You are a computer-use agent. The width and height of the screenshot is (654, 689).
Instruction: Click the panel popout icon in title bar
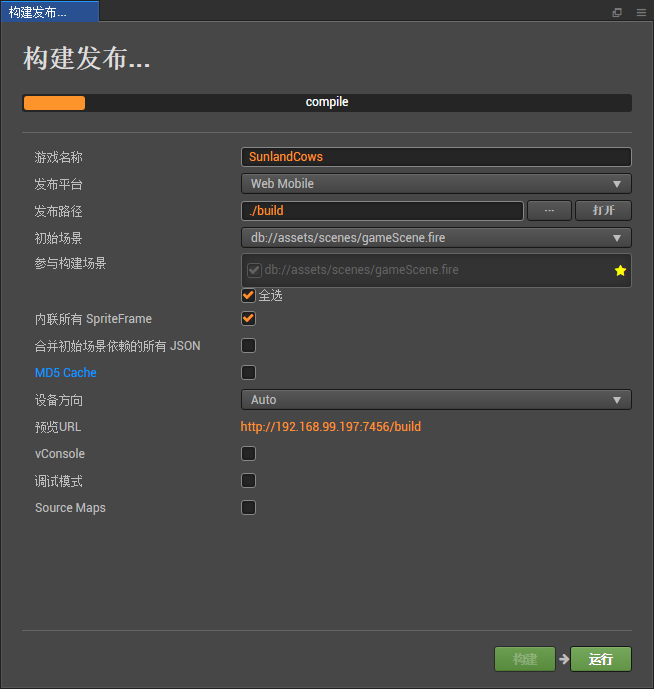tap(617, 12)
